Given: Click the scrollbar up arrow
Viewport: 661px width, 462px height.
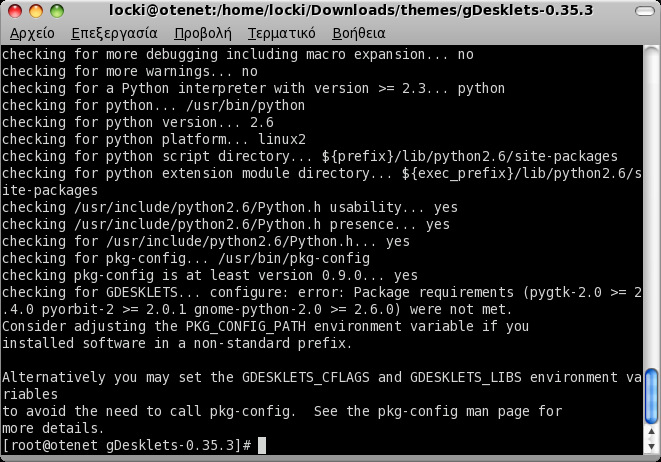Looking at the screenshot, I should pos(651,432).
